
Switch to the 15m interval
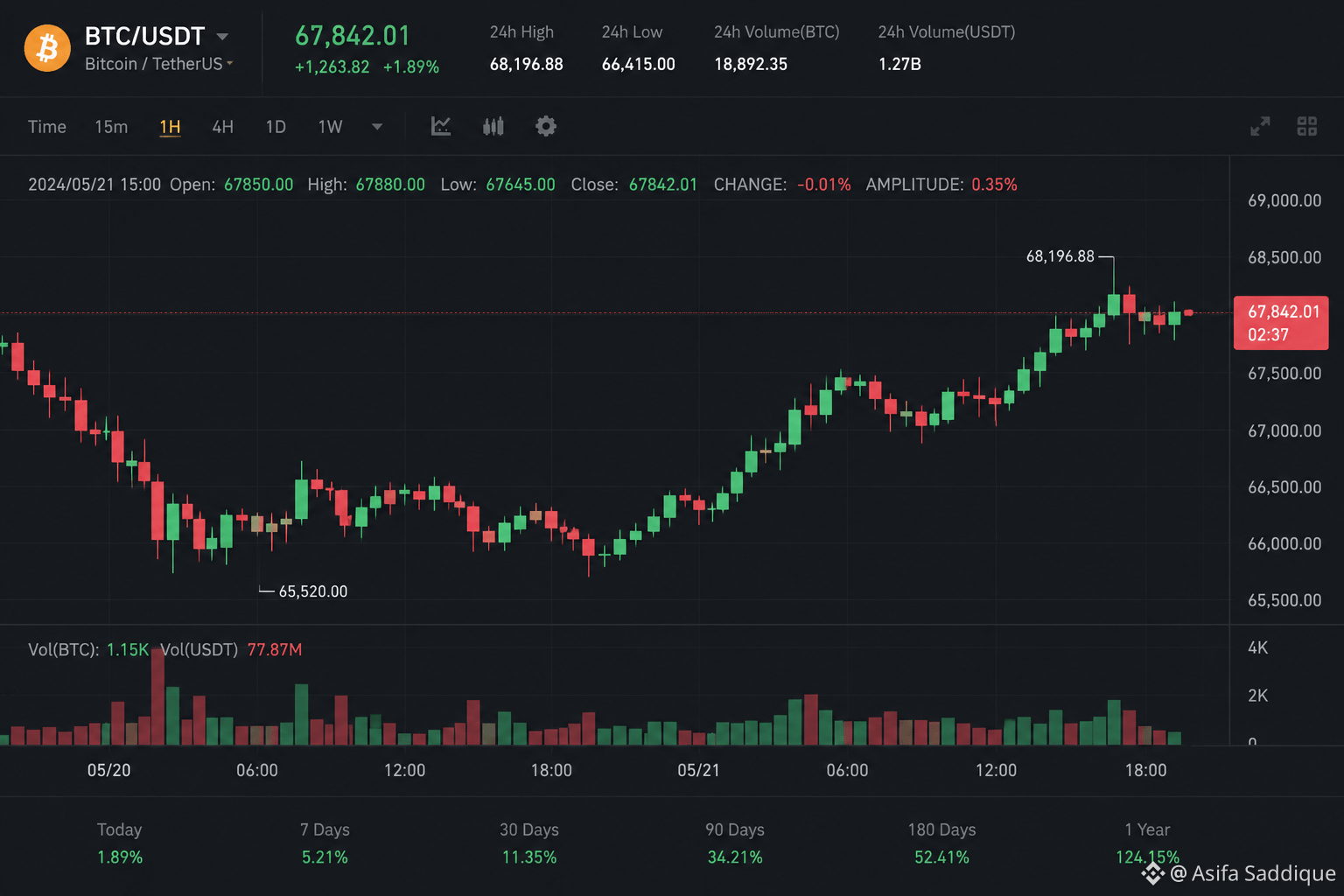(111, 127)
